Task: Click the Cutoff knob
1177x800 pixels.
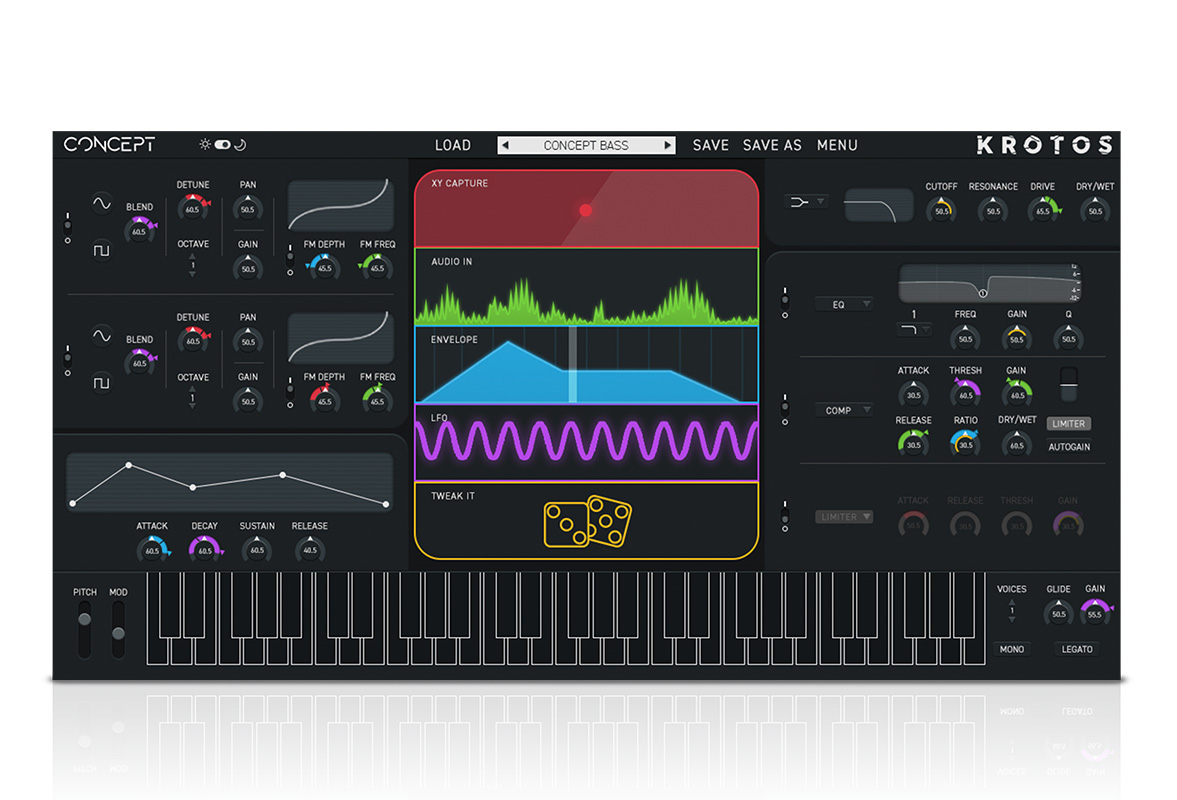Action: (941, 211)
